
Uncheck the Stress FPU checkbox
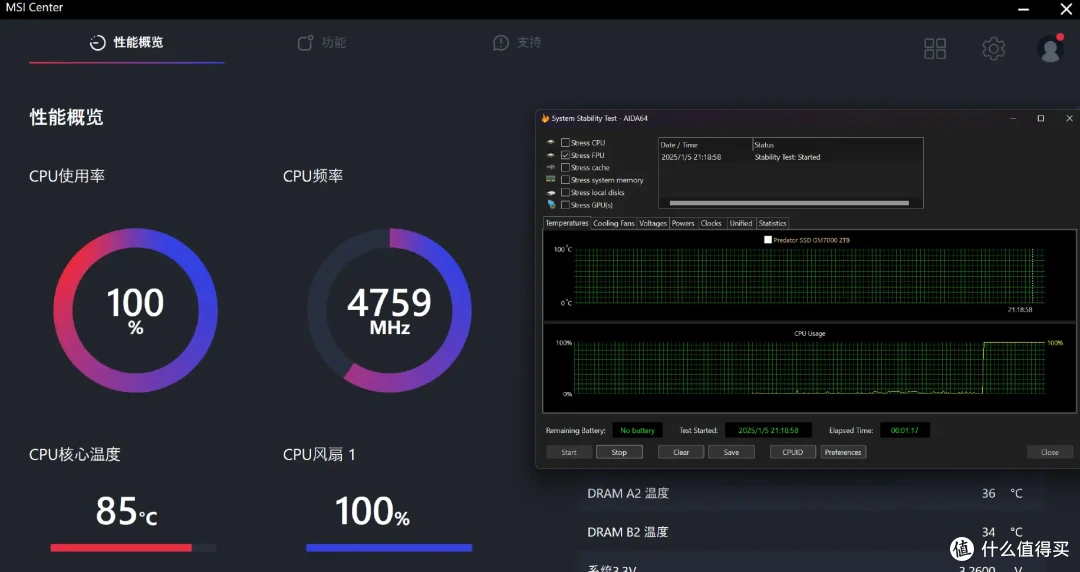pos(565,155)
